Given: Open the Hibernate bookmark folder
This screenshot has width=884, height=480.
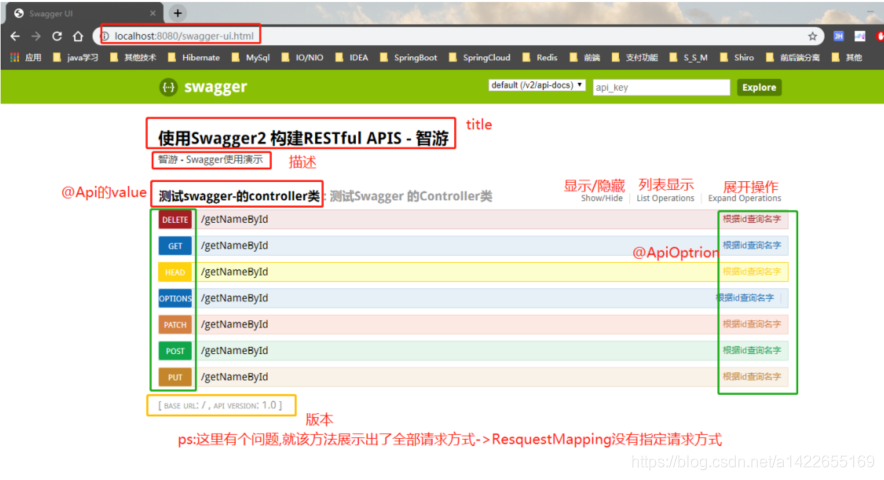Looking at the screenshot, I should coord(194,58).
